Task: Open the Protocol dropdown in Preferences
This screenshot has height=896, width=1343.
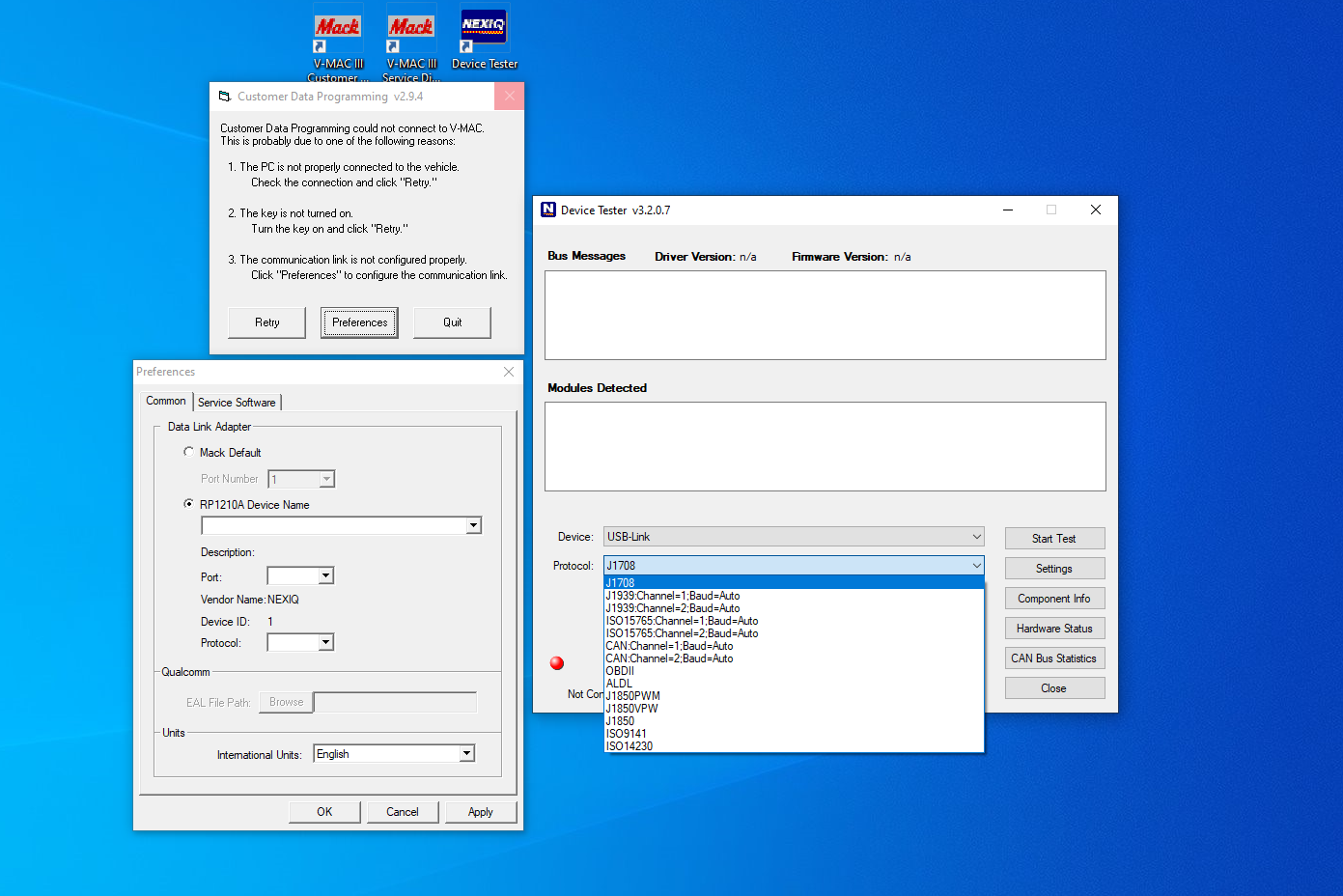Action: click(x=326, y=641)
